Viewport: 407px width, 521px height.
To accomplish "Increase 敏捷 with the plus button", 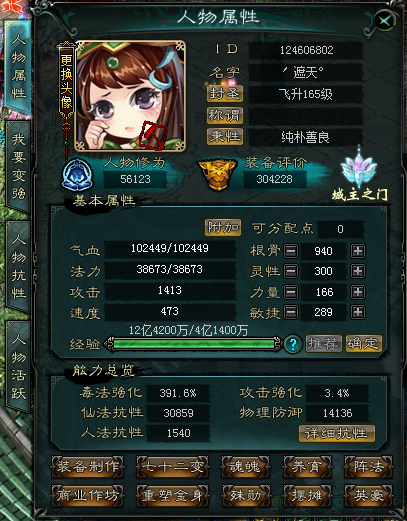I will click(358, 312).
